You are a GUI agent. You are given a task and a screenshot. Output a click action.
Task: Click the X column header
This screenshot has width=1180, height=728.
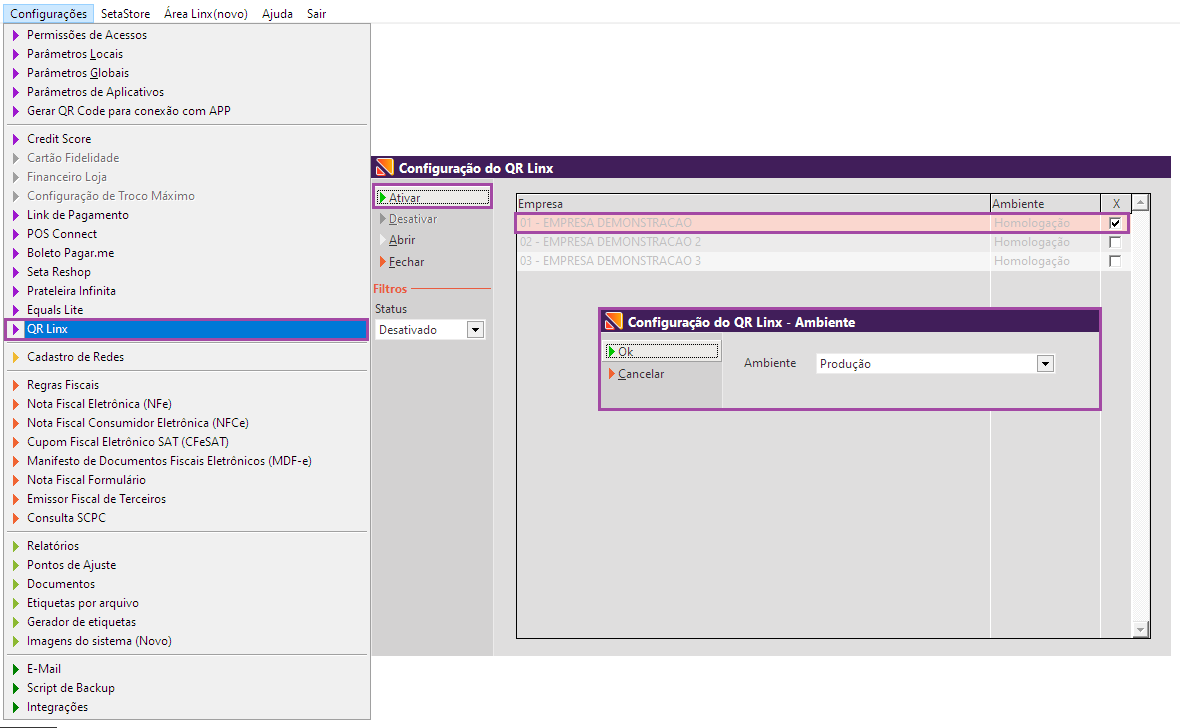click(x=1116, y=204)
